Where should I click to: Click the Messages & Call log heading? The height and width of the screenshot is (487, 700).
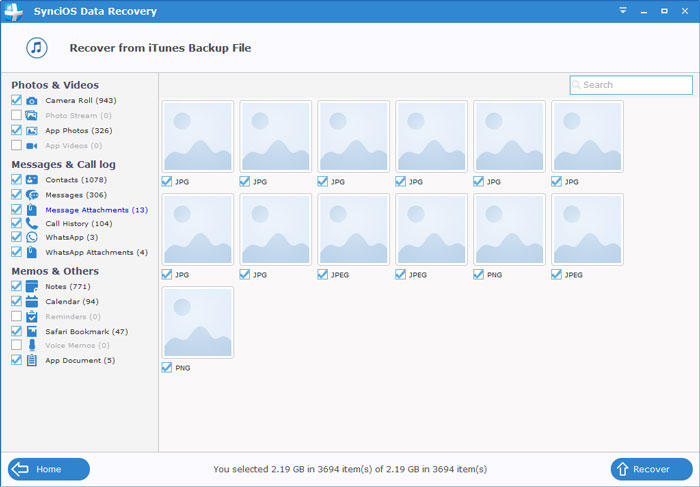[x=63, y=164]
